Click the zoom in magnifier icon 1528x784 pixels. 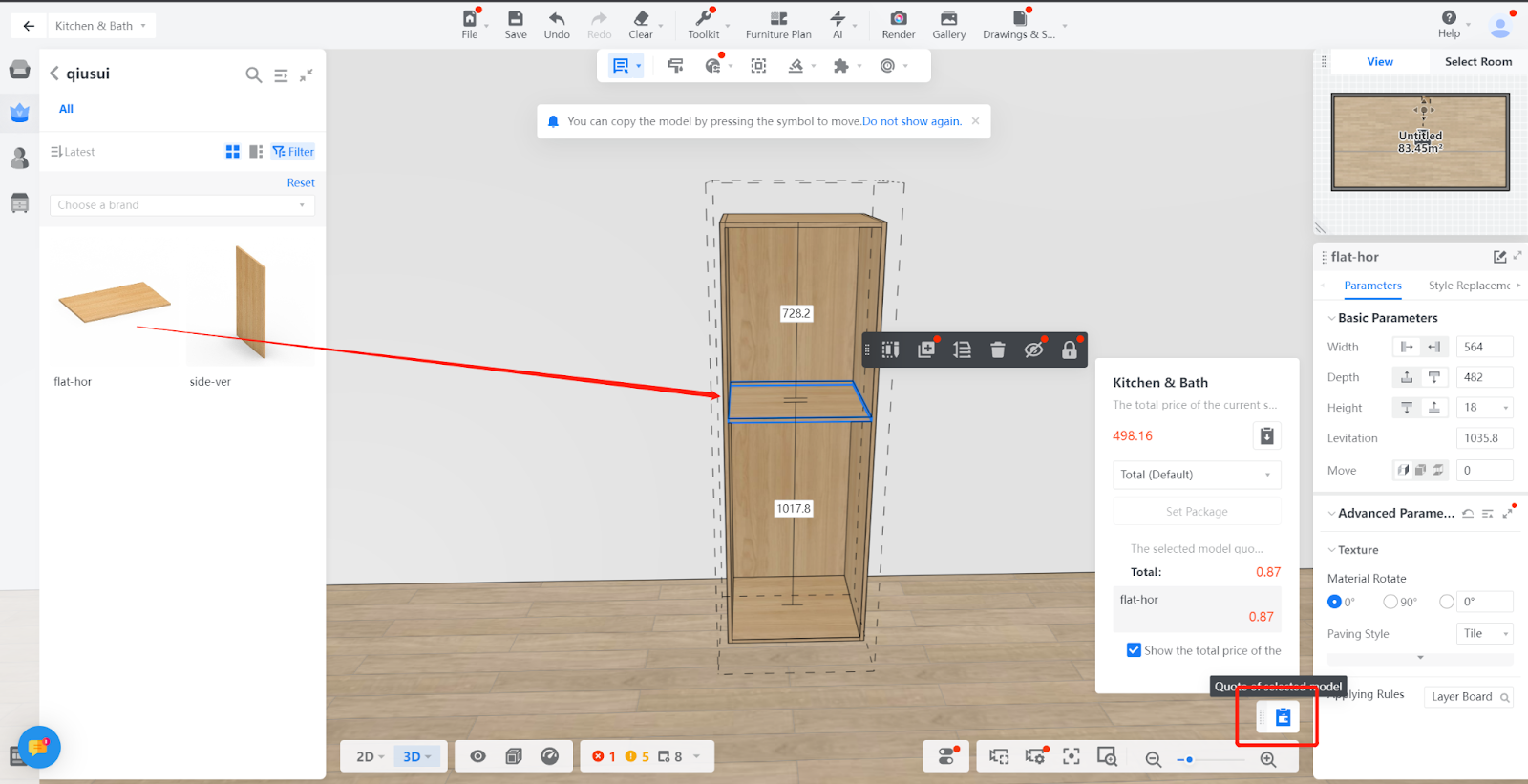point(1267,759)
